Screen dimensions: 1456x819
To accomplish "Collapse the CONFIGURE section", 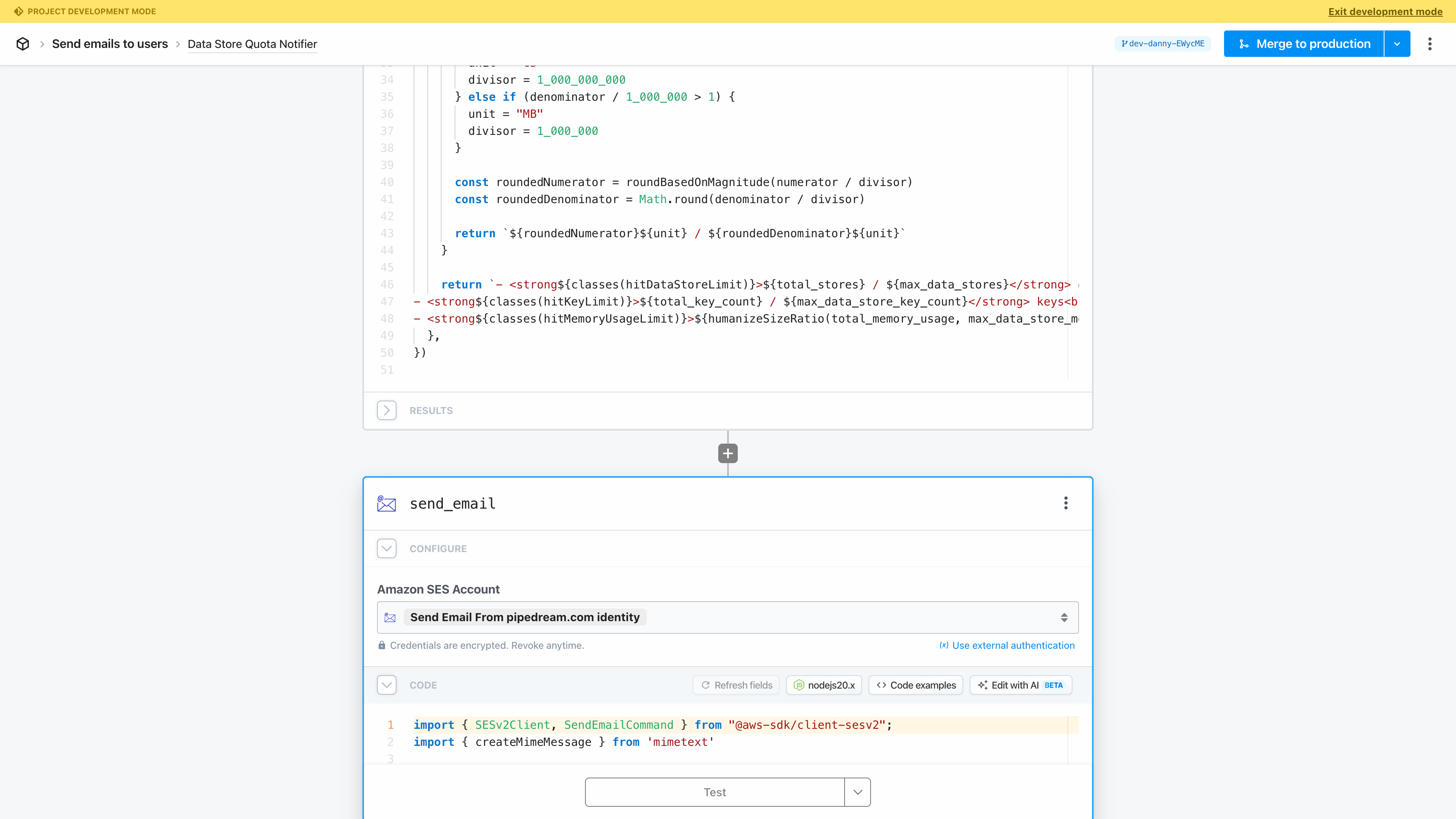I will [x=387, y=548].
